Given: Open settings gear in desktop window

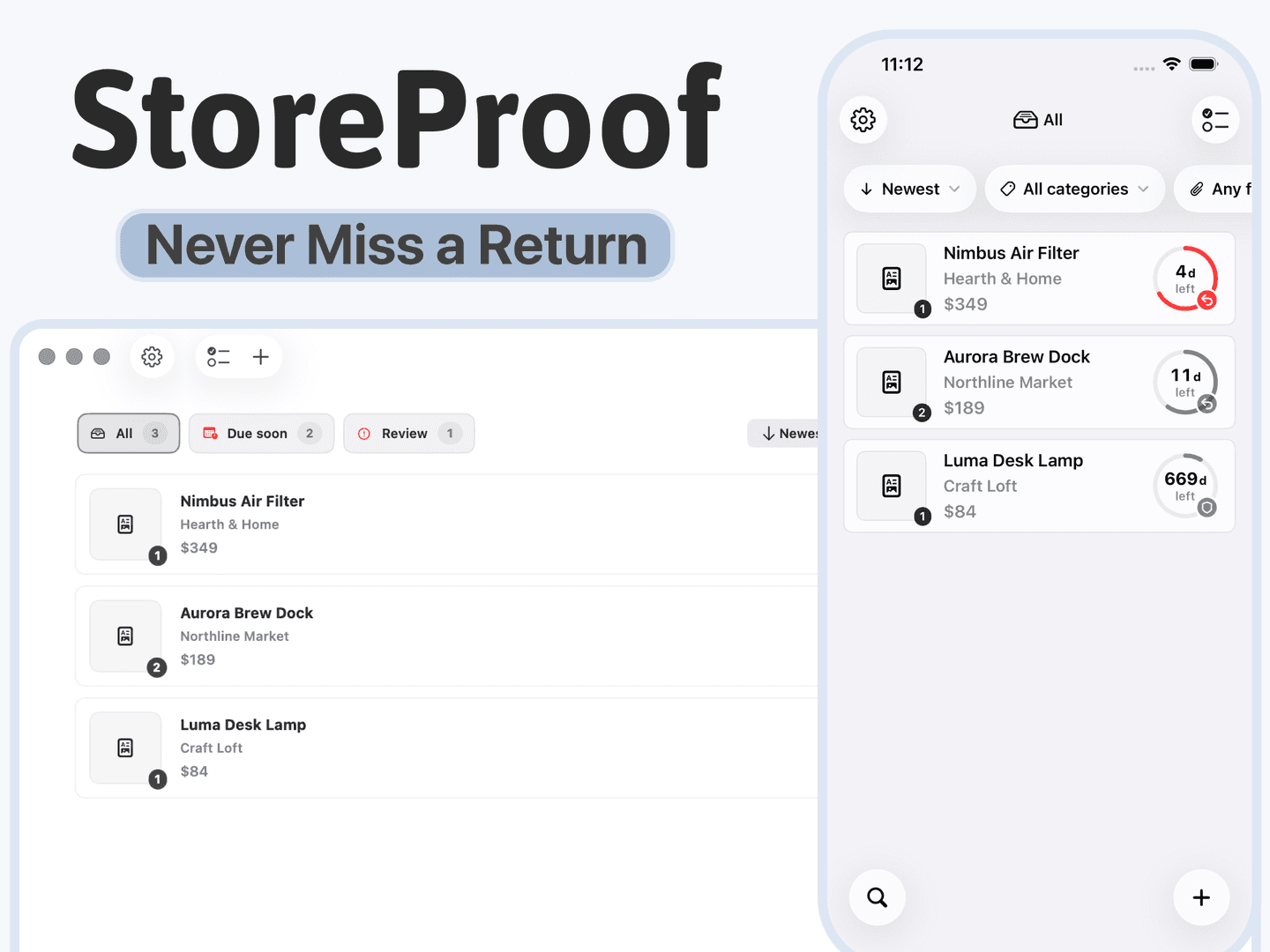Looking at the screenshot, I should [x=152, y=357].
